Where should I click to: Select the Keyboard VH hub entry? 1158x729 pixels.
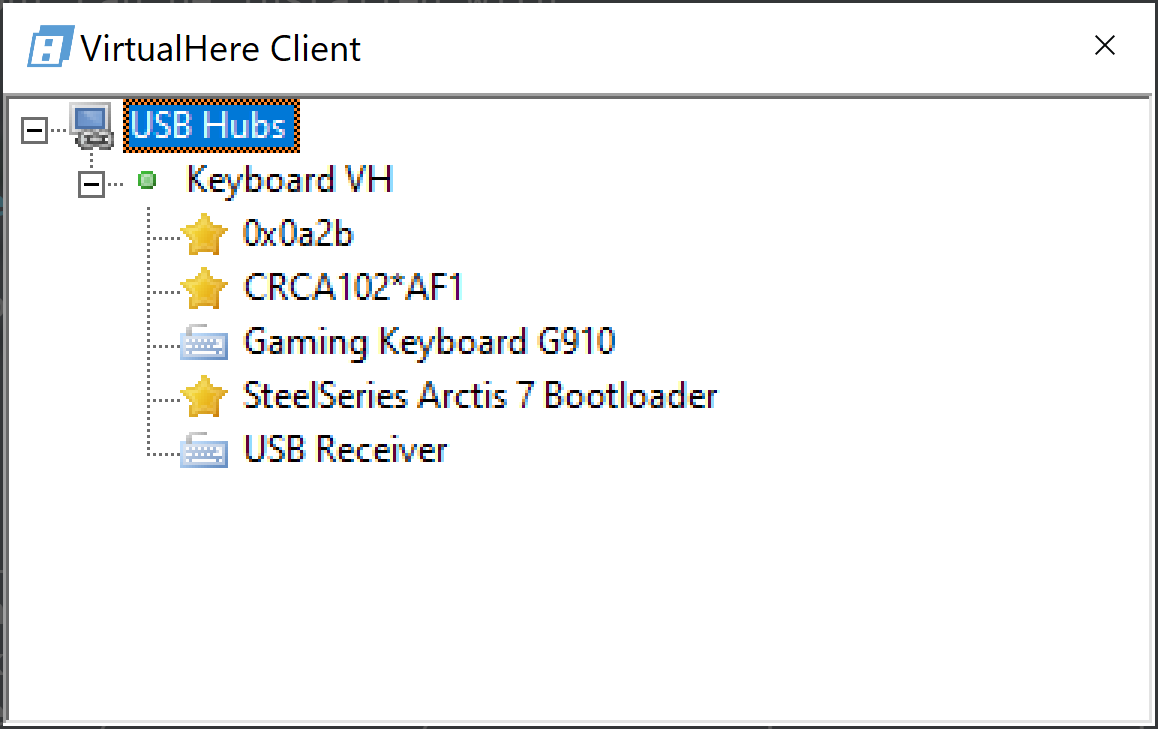[289, 180]
